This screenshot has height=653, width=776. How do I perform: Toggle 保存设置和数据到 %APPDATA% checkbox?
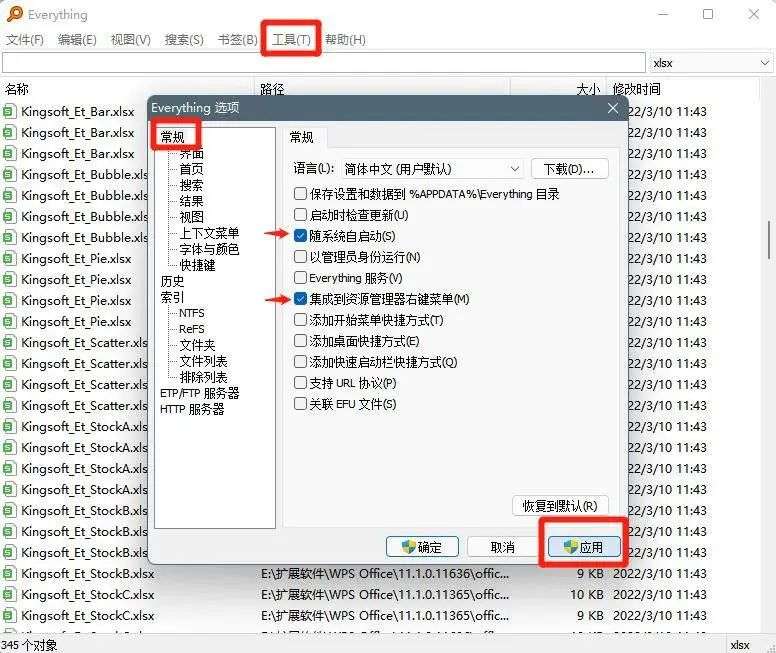pos(300,194)
